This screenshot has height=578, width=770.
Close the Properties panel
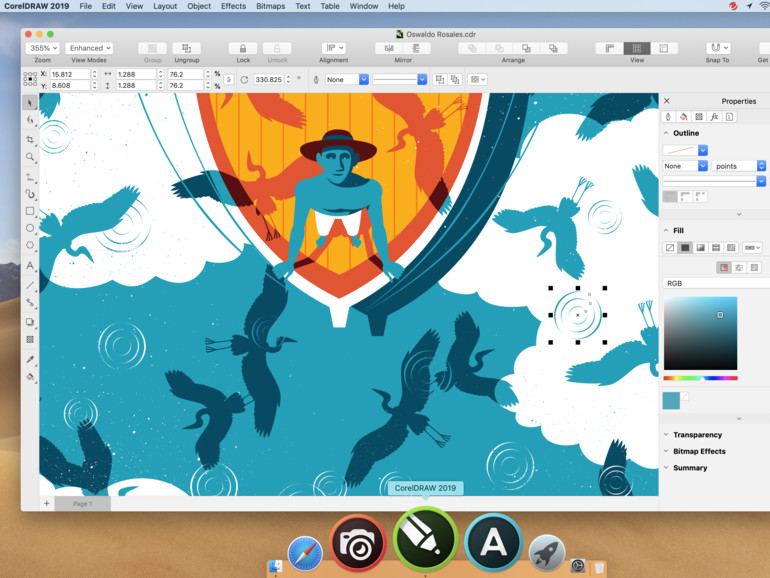click(x=667, y=101)
